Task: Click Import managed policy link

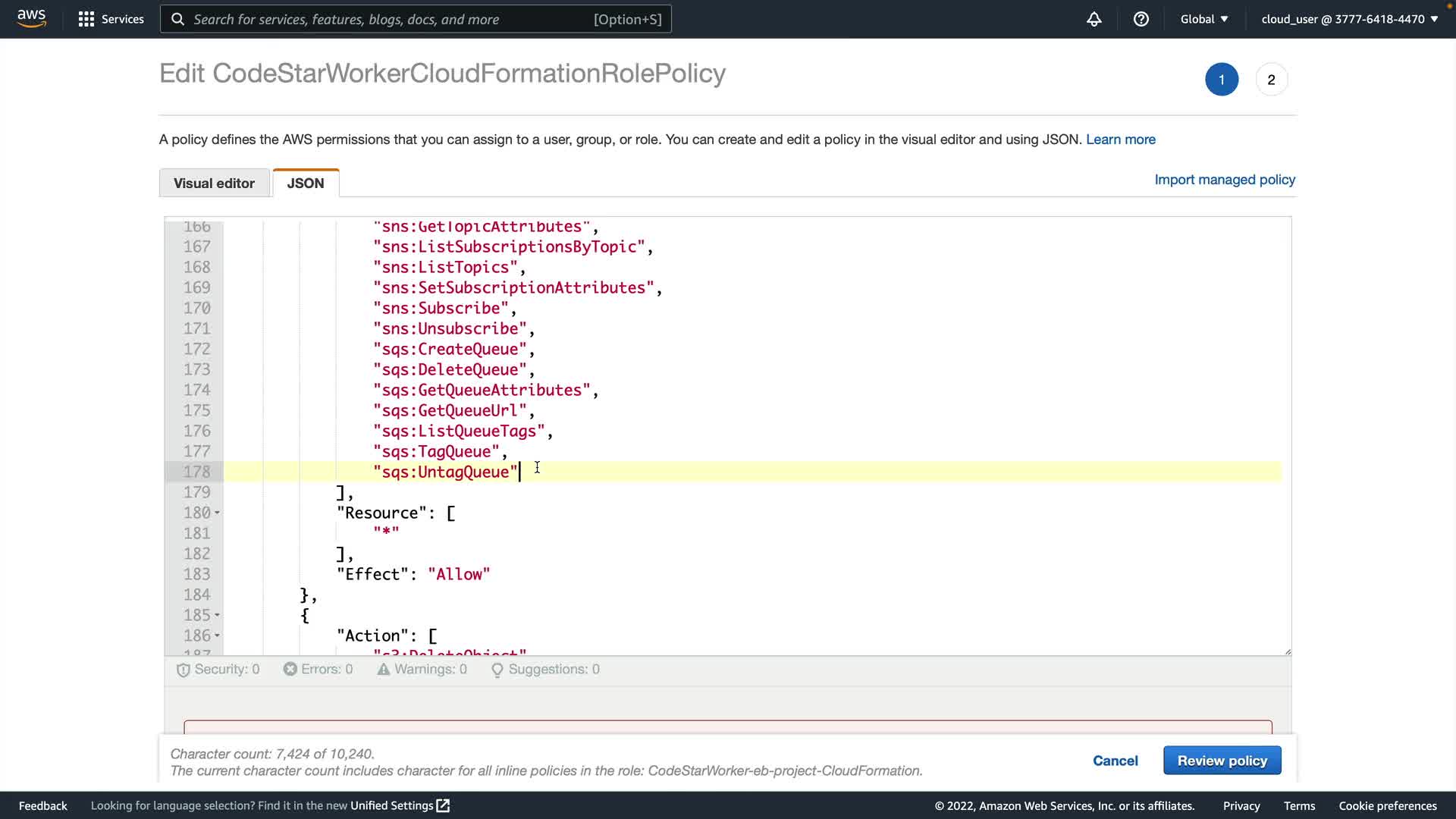Action: (1224, 180)
